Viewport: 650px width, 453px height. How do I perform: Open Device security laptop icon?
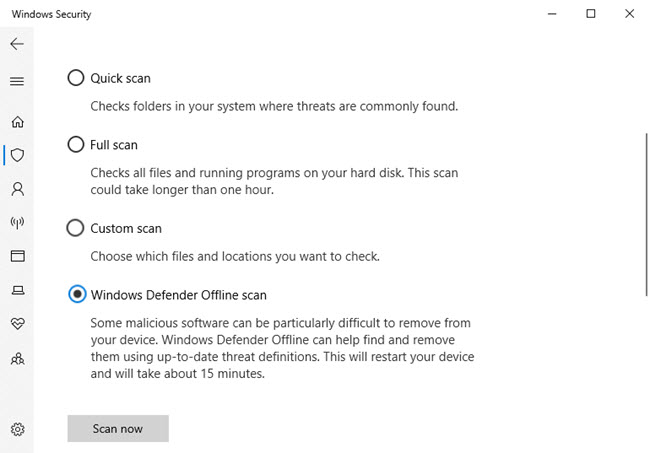(17, 290)
